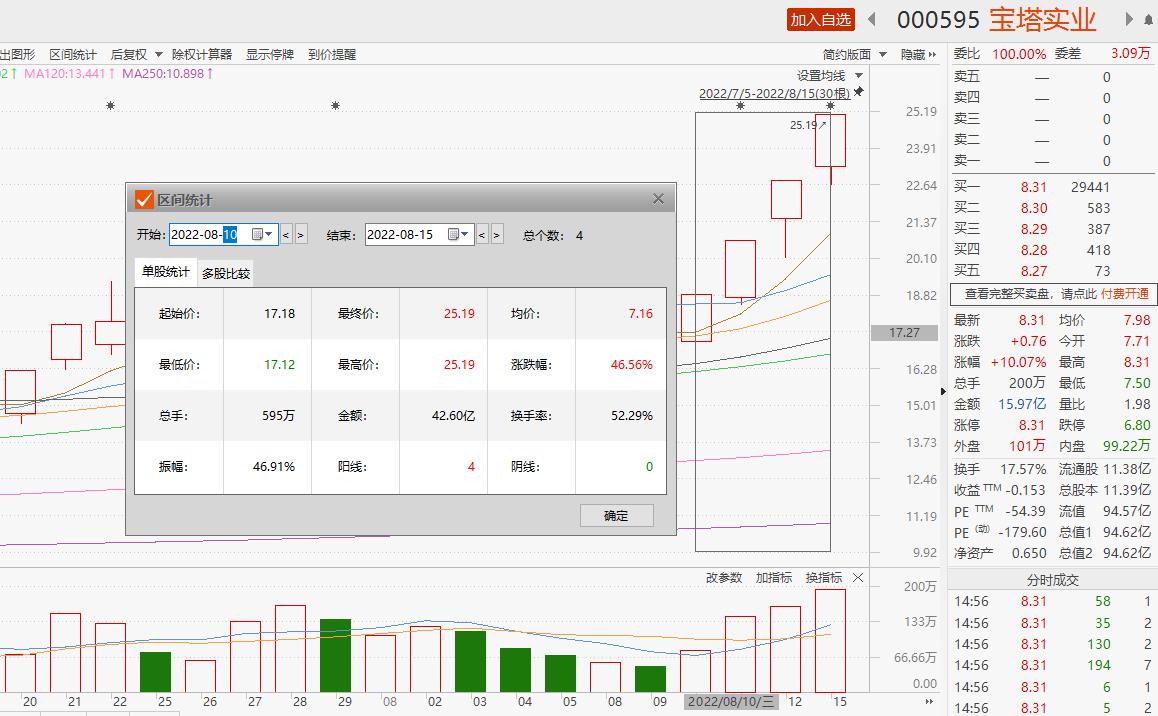Click the 付费开通 paid subscription link
The height and width of the screenshot is (716, 1158).
point(1125,294)
